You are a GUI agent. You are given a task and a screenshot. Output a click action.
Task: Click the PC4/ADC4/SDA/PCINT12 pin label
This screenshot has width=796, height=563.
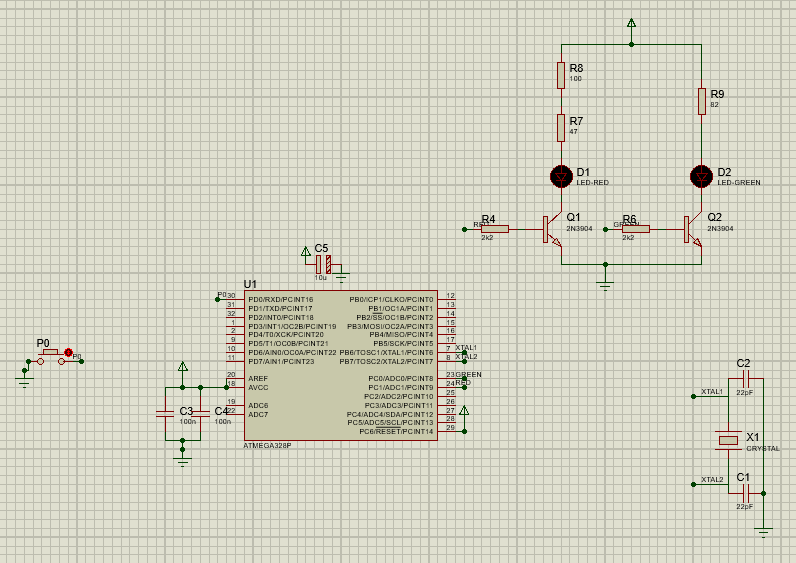[390, 414]
